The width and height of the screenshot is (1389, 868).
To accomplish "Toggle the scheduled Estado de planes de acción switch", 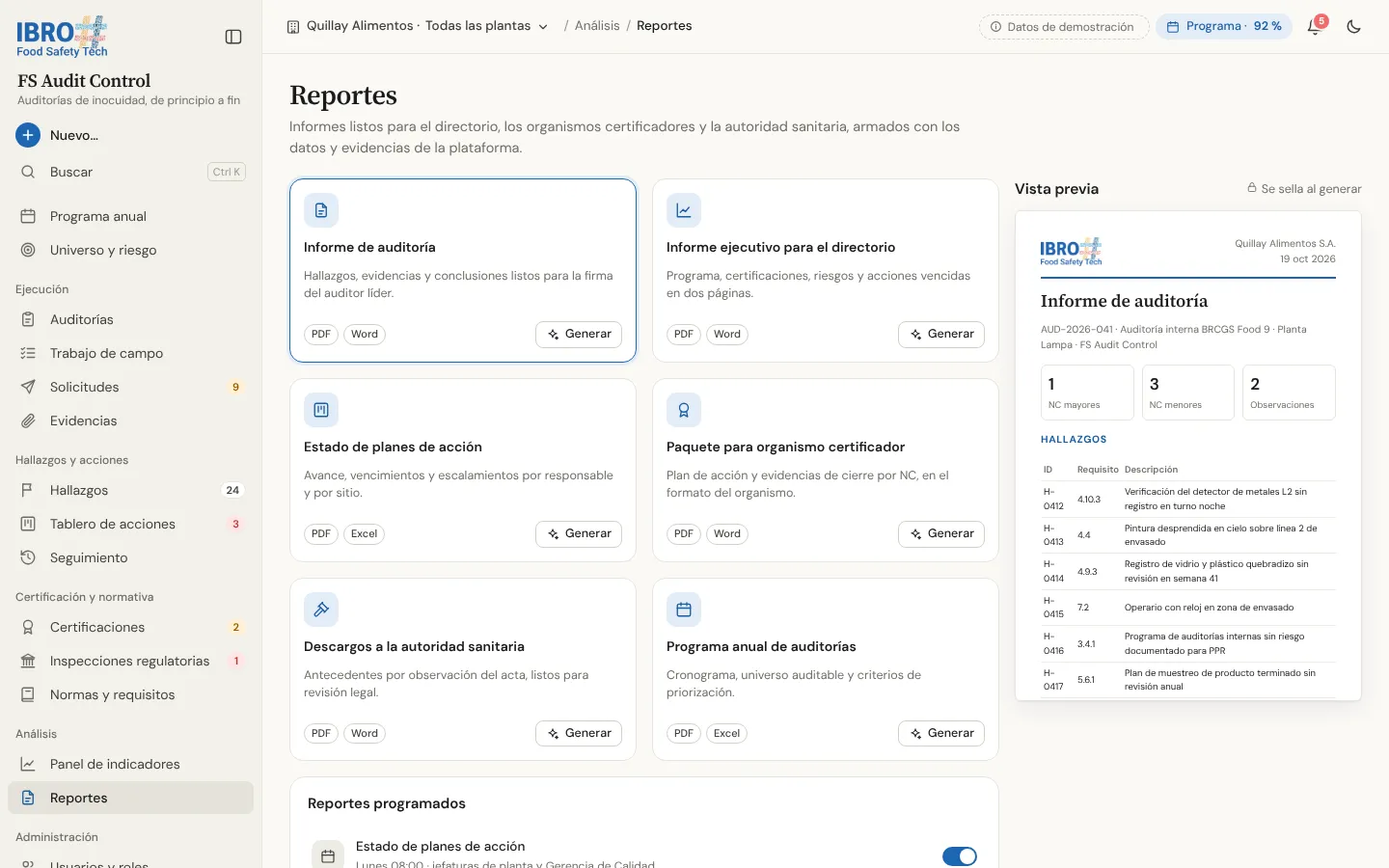I will 960,856.
